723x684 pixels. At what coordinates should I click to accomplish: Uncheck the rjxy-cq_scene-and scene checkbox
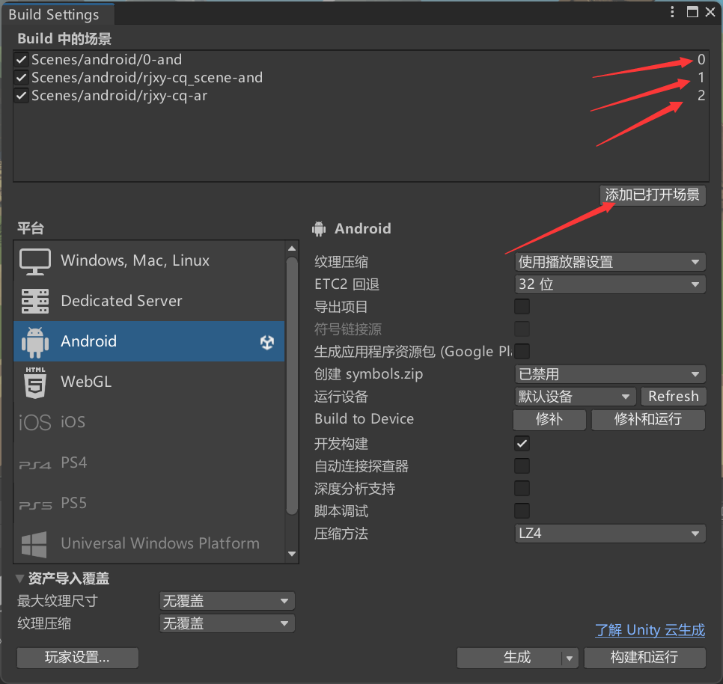(x=21, y=77)
